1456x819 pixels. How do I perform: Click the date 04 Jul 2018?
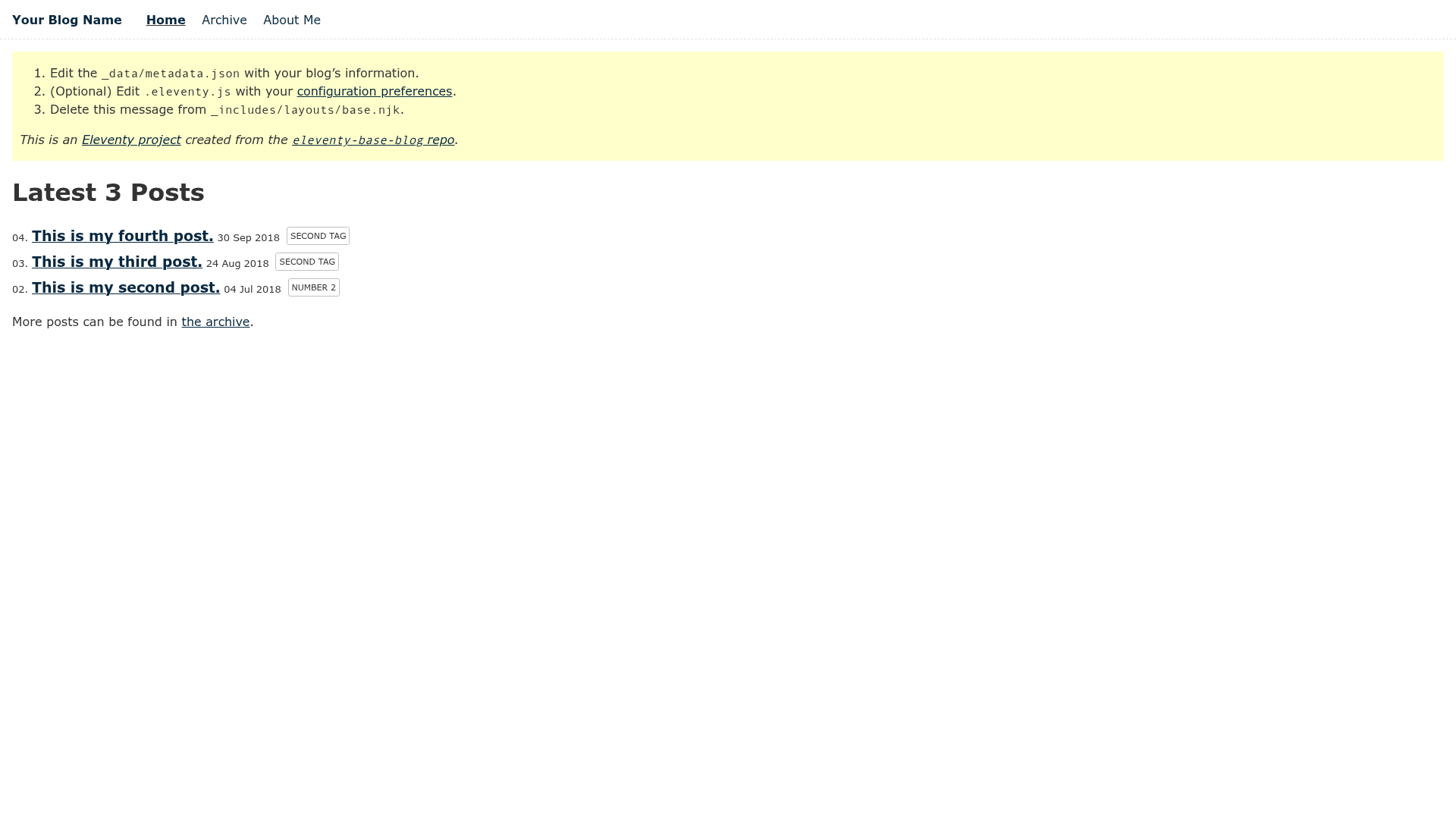(x=253, y=290)
